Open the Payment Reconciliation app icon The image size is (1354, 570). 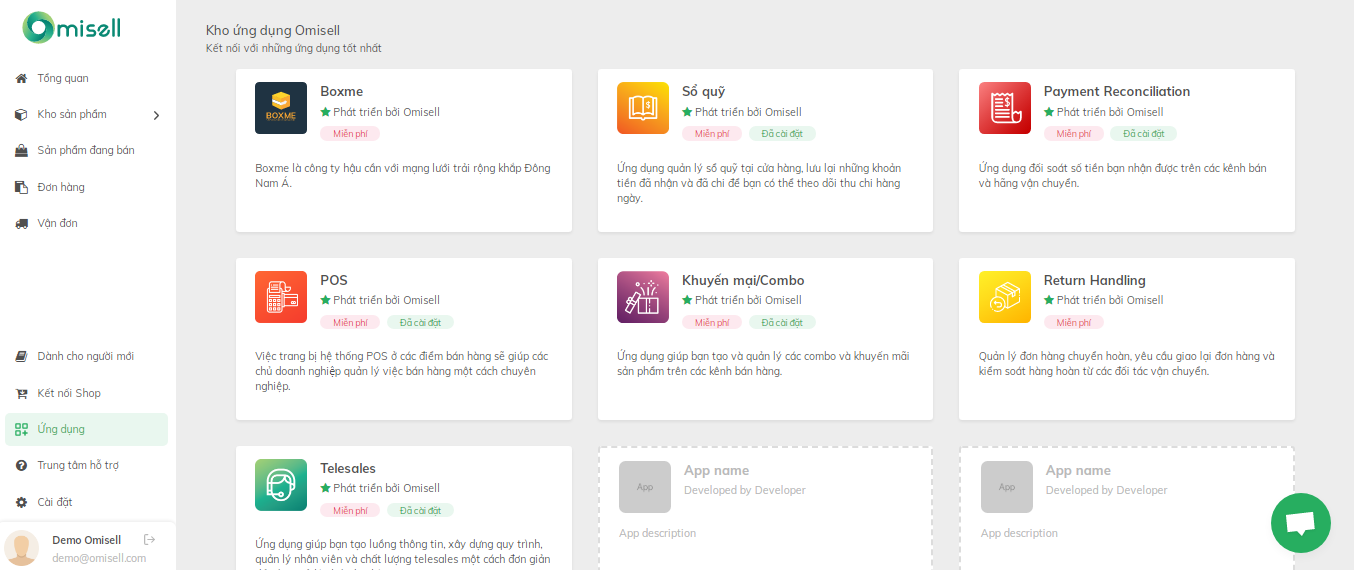[1005, 108]
